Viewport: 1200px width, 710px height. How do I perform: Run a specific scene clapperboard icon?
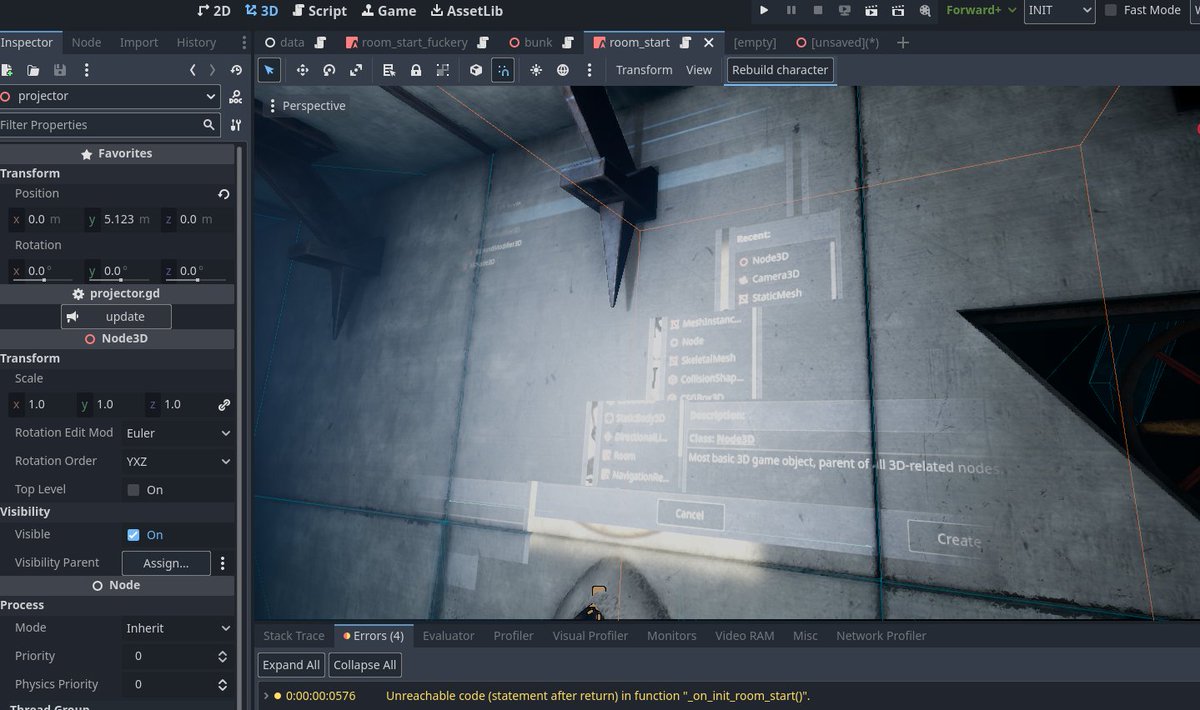tap(899, 10)
